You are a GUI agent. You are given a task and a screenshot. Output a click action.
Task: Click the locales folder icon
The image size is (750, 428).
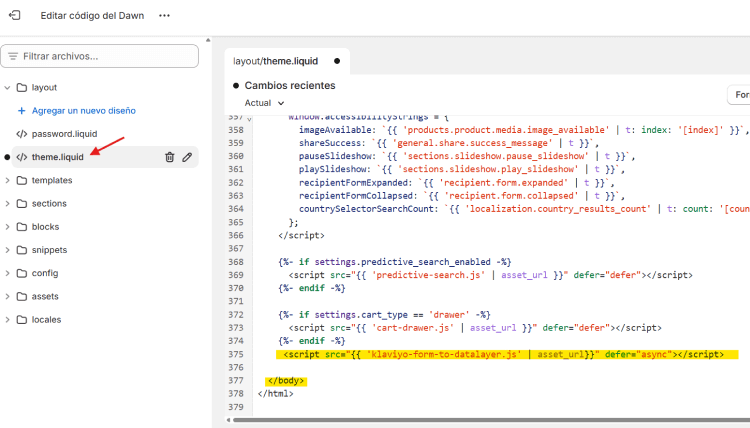[22, 319]
